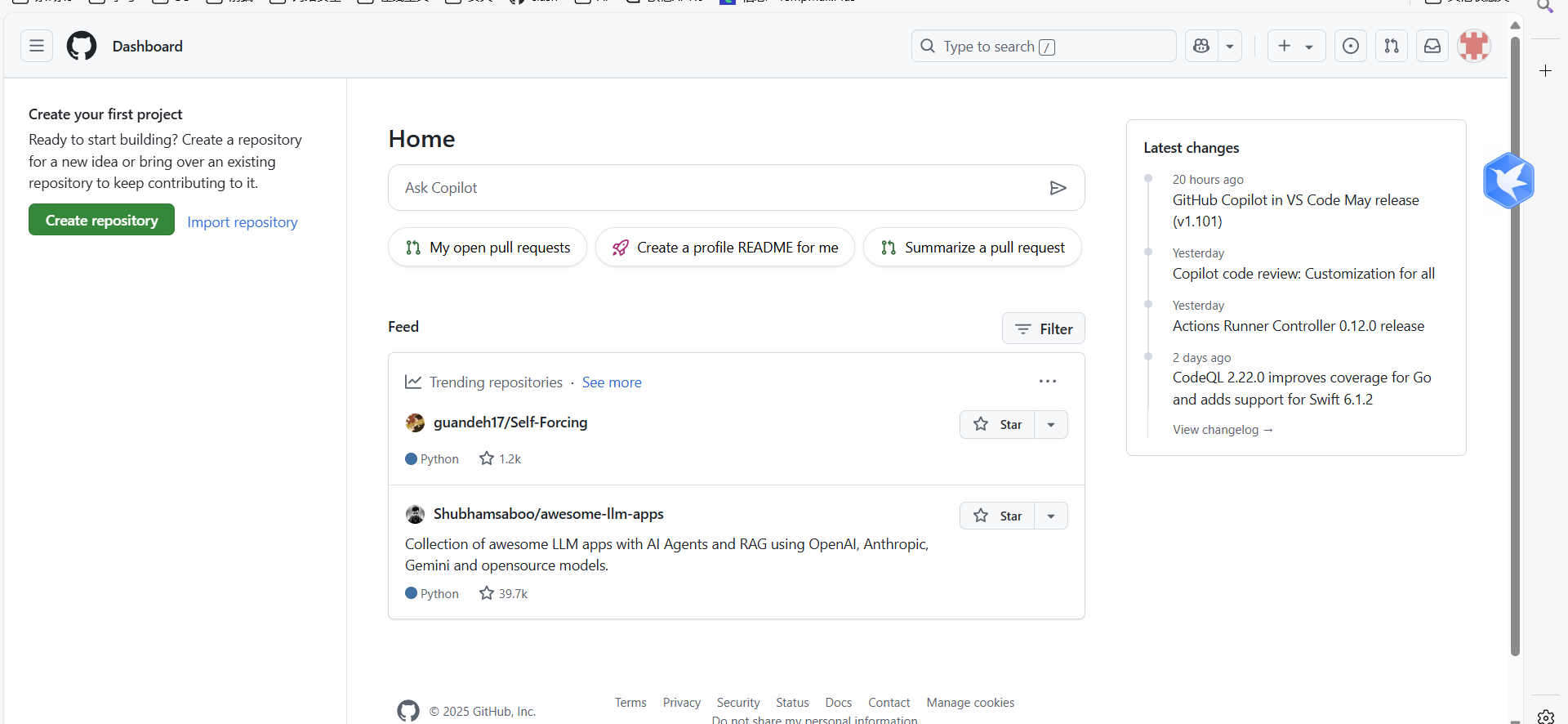This screenshot has height=724, width=1568.
Task: Click Shubhamsaboo avatar icon
Action: click(x=415, y=514)
